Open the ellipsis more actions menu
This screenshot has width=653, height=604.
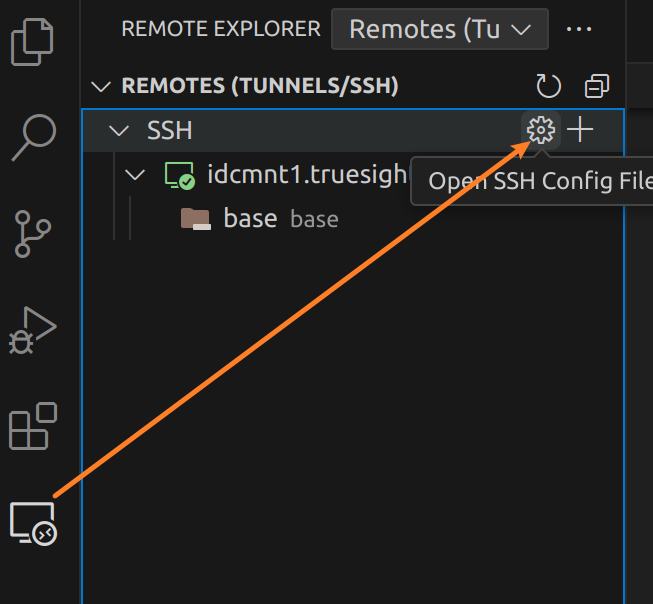click(x=579, y=29)
